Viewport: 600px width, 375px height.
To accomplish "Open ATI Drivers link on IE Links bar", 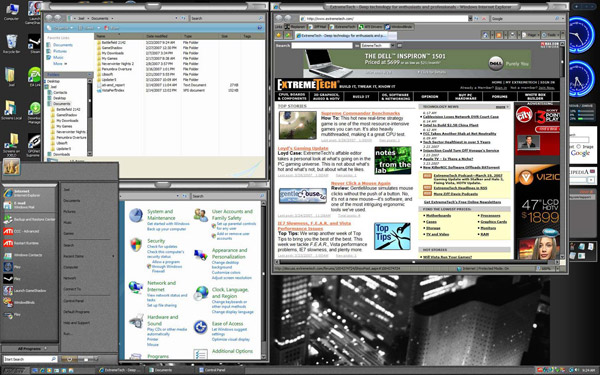I will click(370, 27).
